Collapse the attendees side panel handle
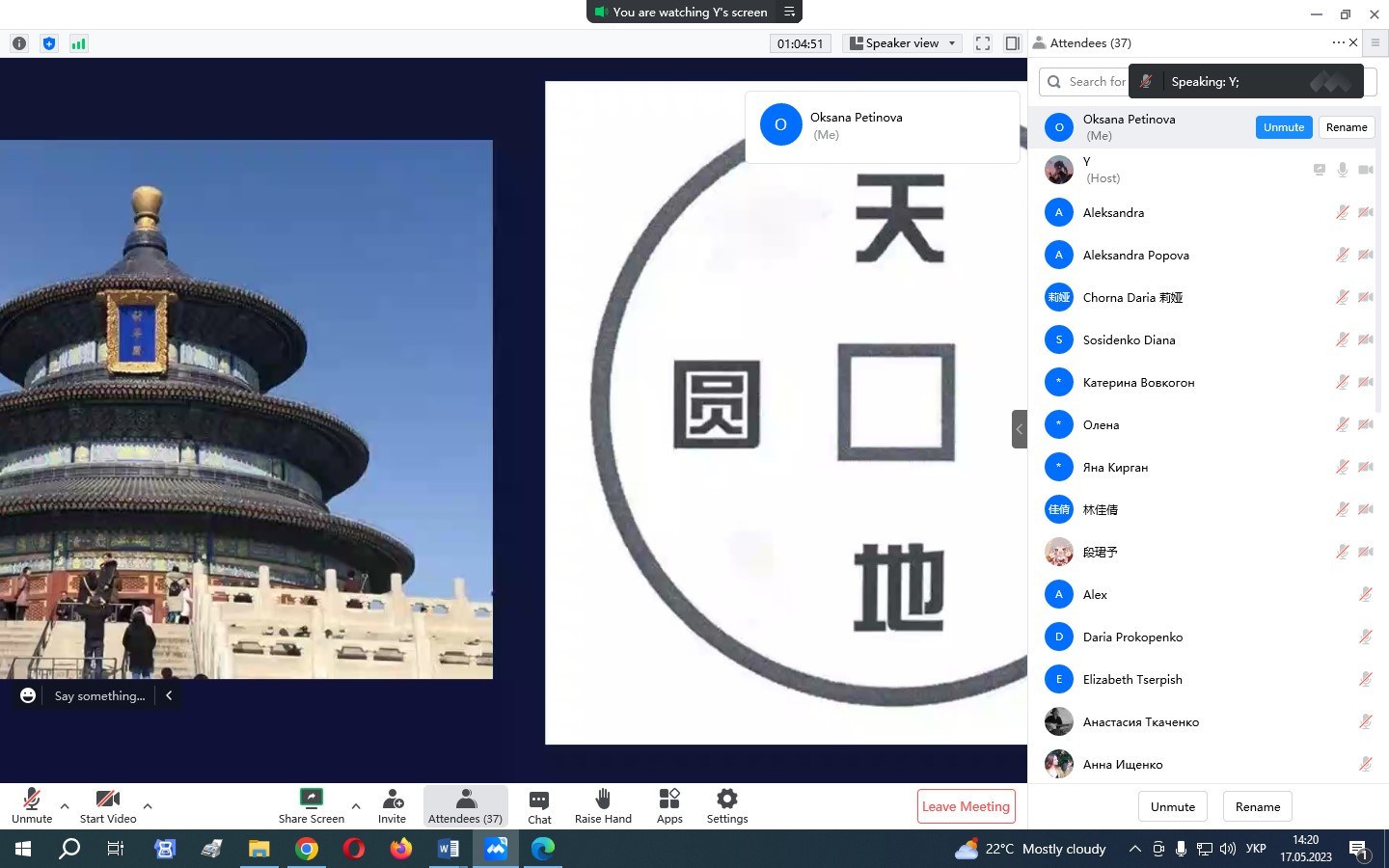1389x868 pixels. [x=1020, y=429]
